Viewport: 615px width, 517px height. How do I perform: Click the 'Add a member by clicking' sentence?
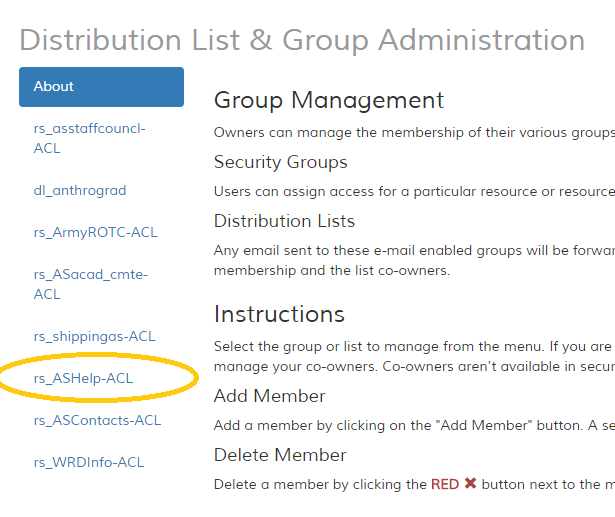click(x=414, y=426)
